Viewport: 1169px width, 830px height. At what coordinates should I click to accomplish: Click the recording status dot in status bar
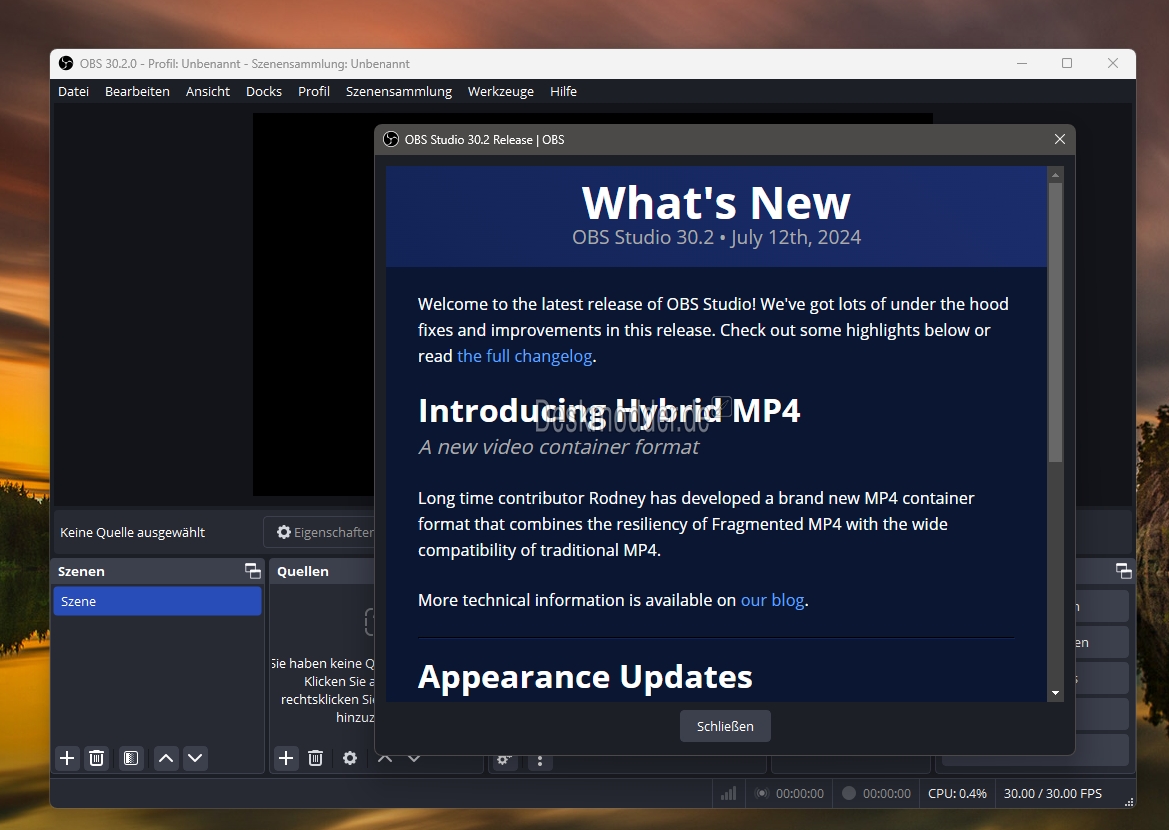coord(848,793)
